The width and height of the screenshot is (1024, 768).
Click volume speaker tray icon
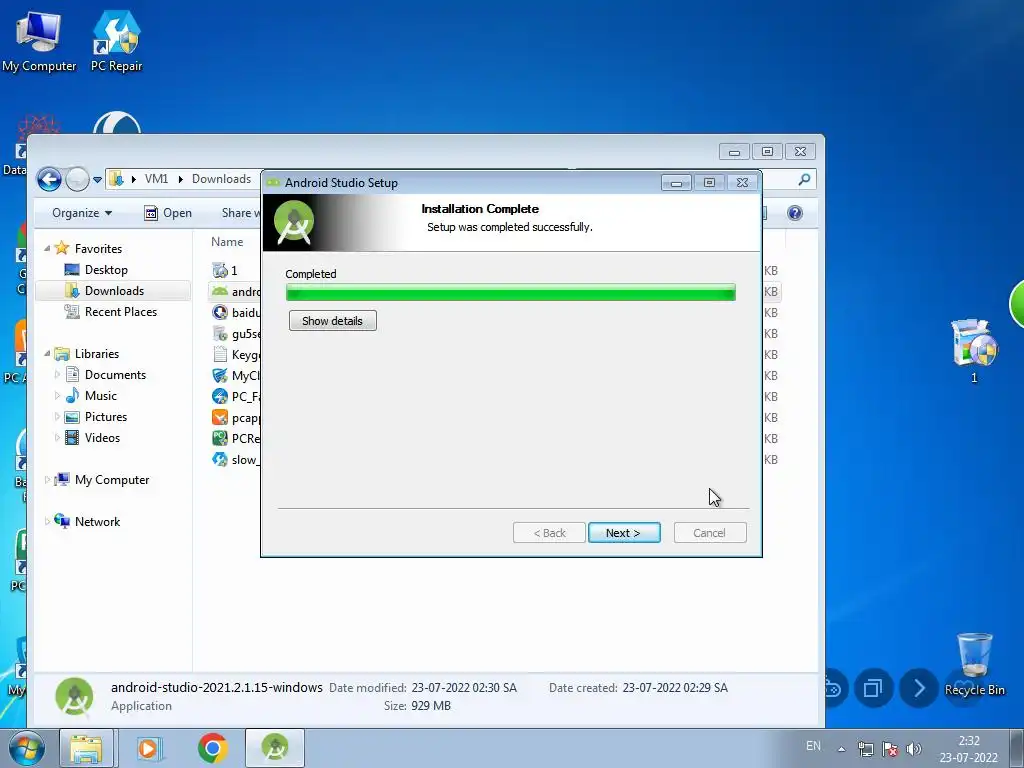pyautogui.click(x=914, y=749)
